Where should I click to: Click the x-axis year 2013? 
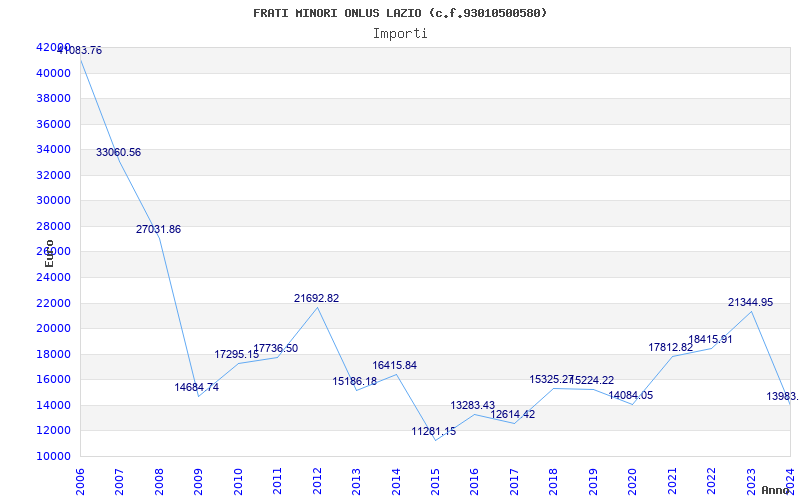click(x=356, y=482)
